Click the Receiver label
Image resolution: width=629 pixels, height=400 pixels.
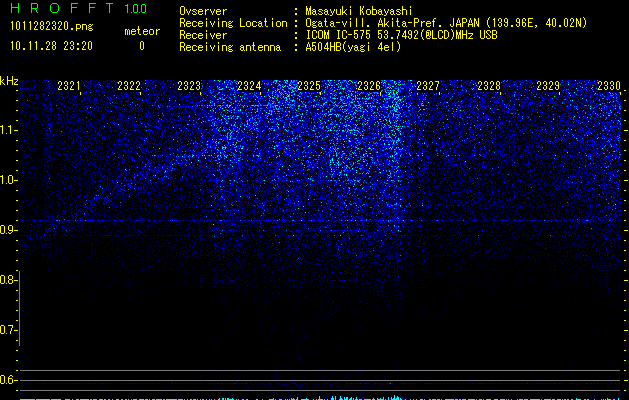click(203, 35)
